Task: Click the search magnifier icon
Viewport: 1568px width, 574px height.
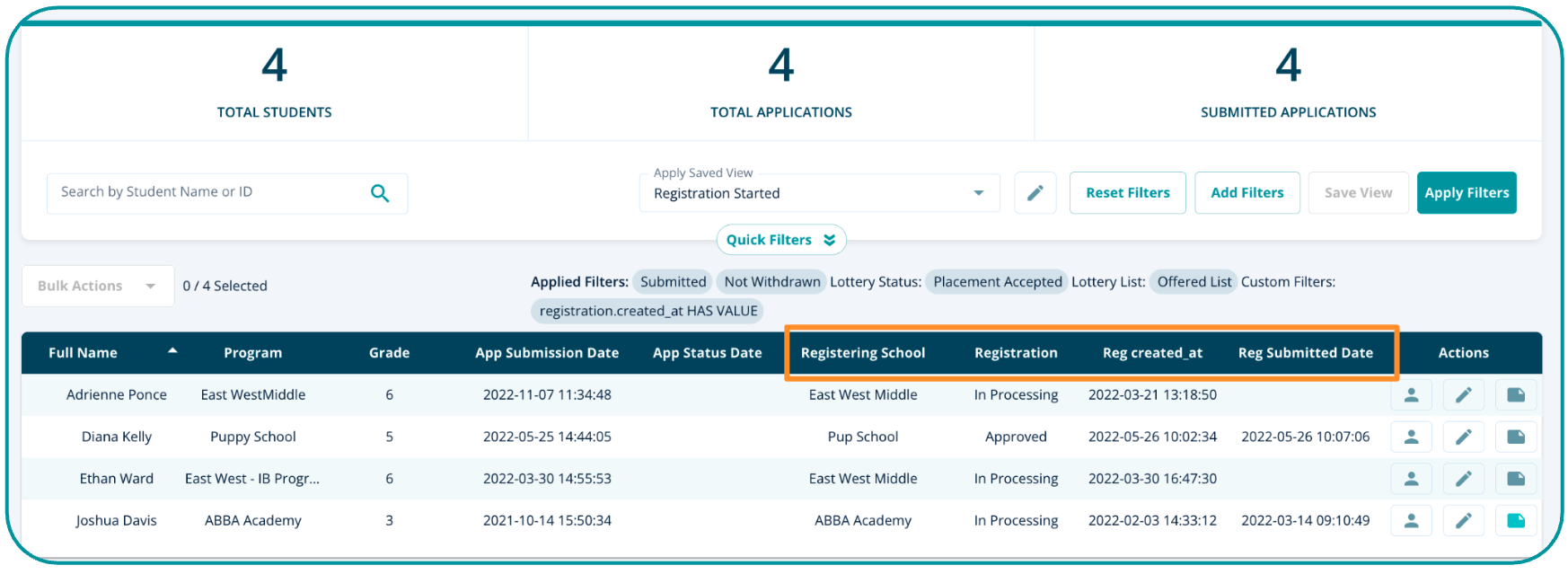Action: tap(380, 193)
